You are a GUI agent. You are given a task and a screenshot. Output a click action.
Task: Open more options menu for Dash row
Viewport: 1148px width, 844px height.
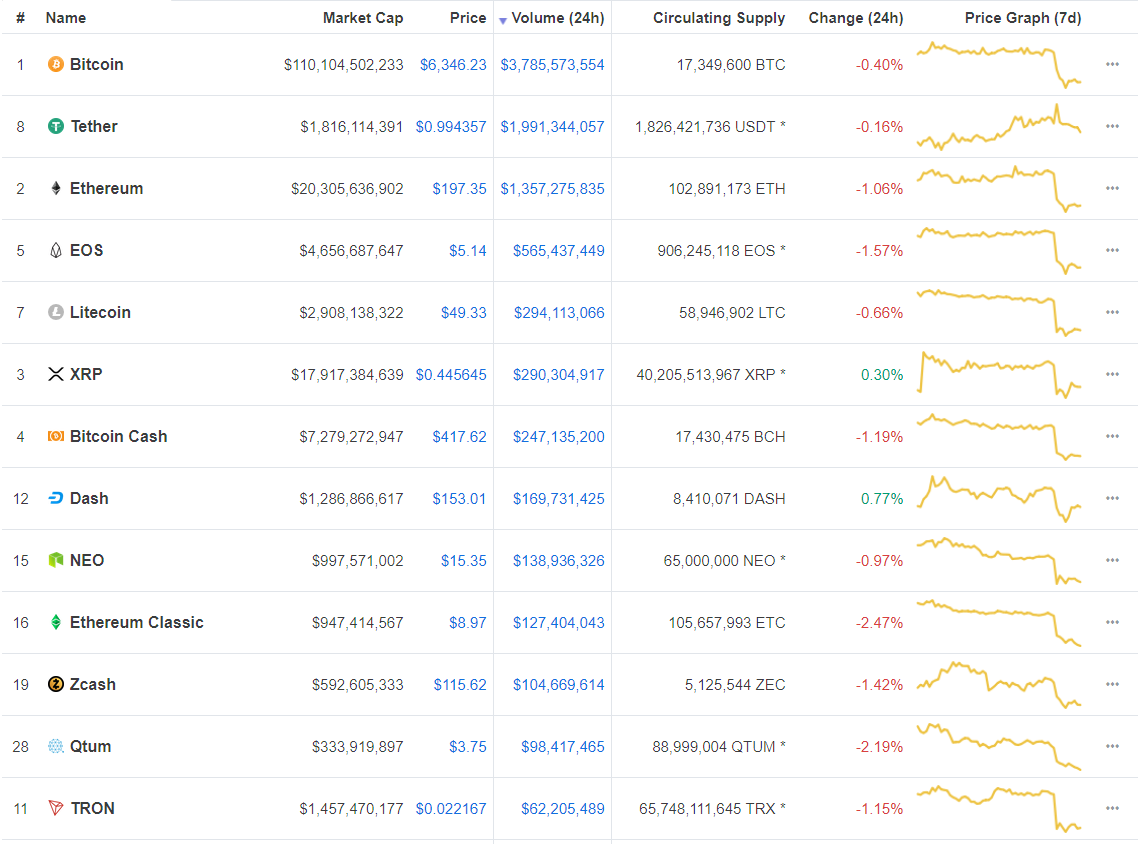[1112, 498]
